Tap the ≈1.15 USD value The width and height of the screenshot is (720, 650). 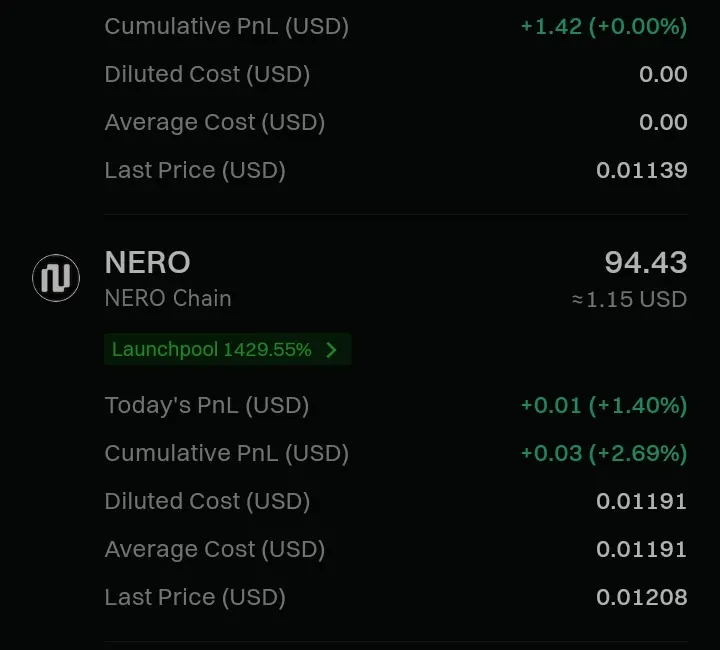tap(630, 299)
